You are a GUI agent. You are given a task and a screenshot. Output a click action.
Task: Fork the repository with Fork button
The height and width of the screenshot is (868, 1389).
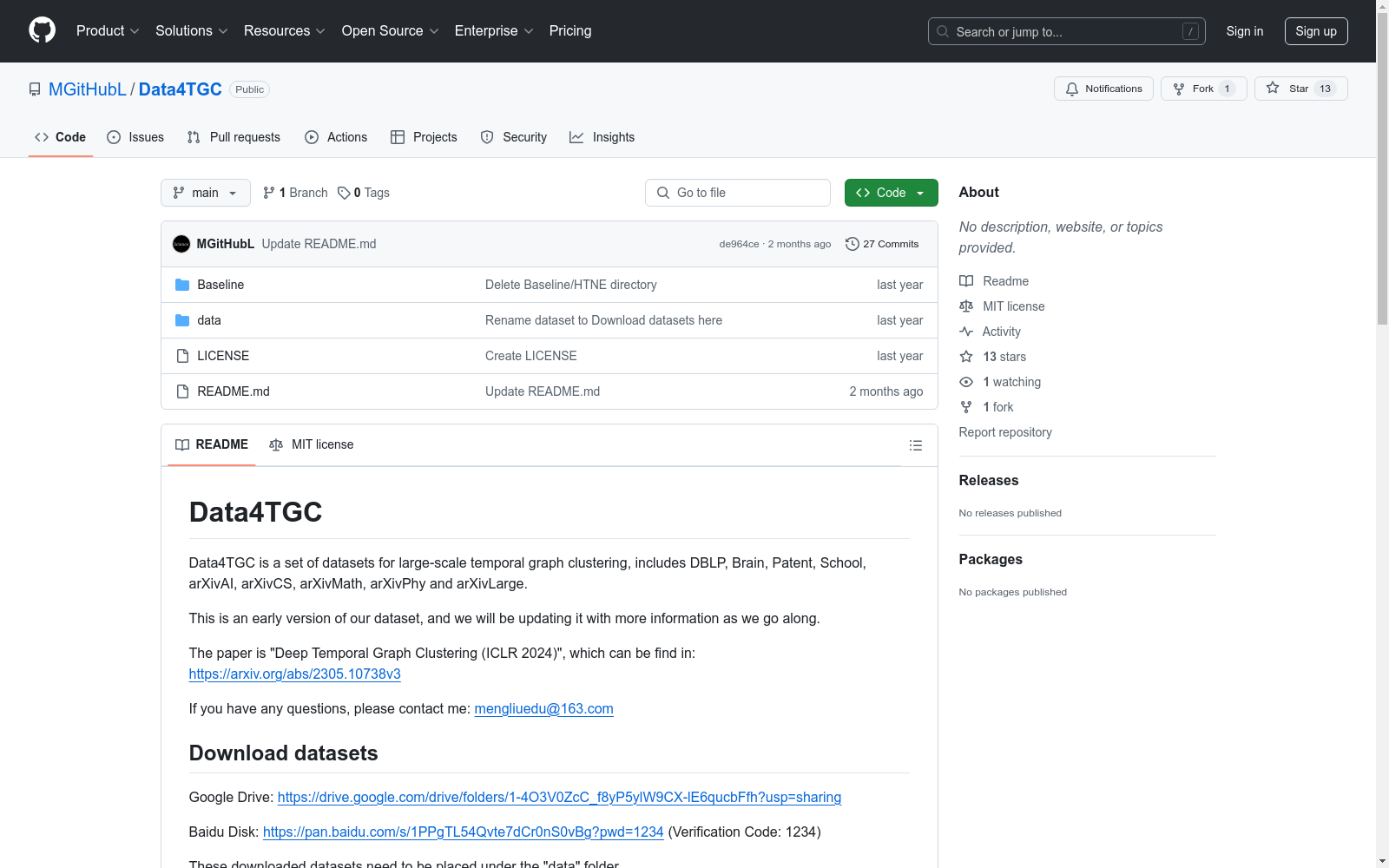coord(1203,89)
